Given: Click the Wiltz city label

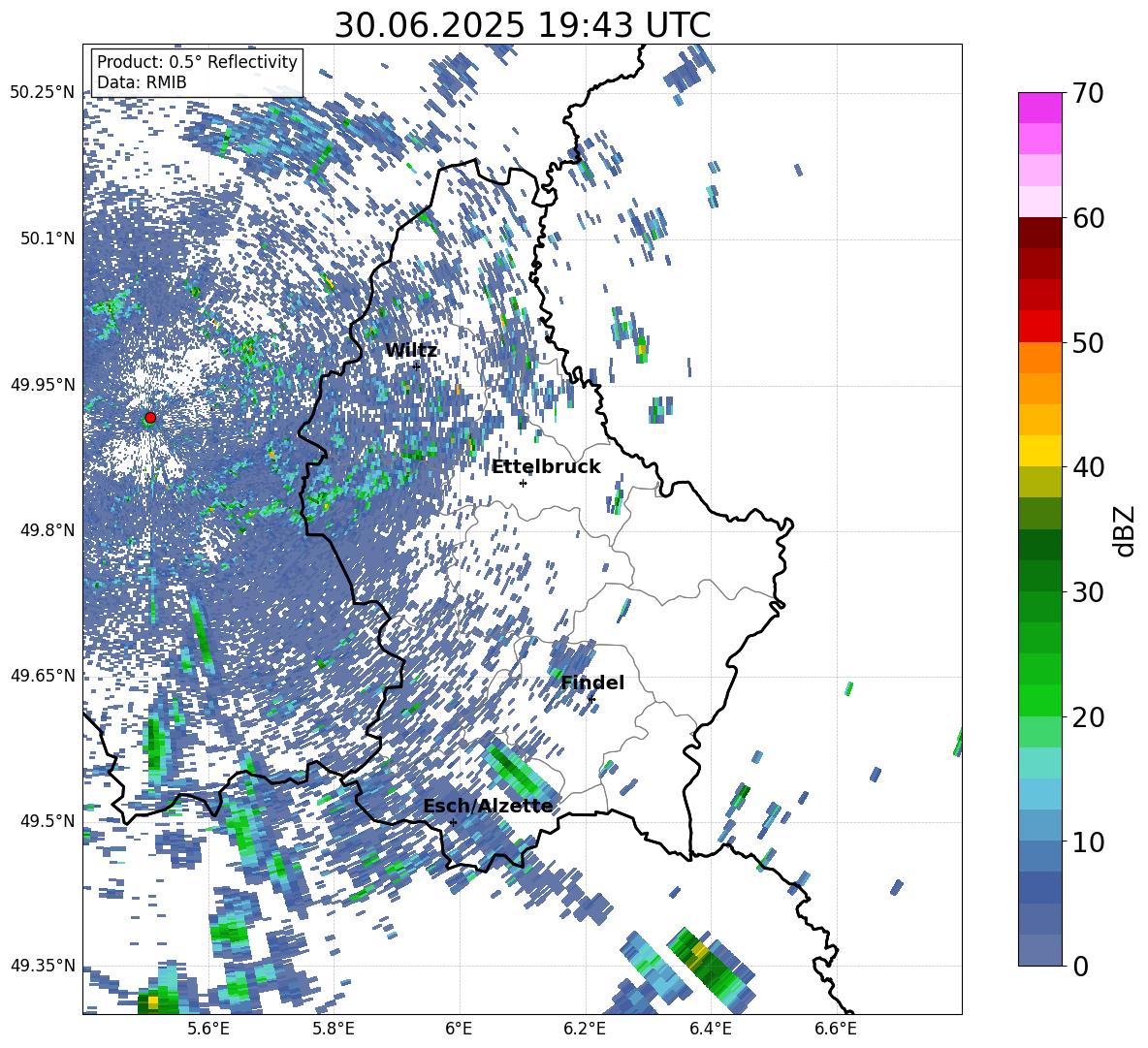Looking at the screenshot, I should tap(411, 351).
